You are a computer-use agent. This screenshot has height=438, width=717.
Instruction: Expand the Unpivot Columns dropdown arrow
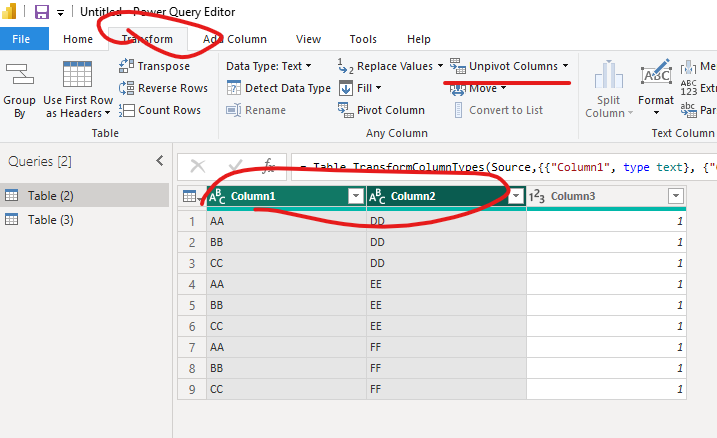566,66
